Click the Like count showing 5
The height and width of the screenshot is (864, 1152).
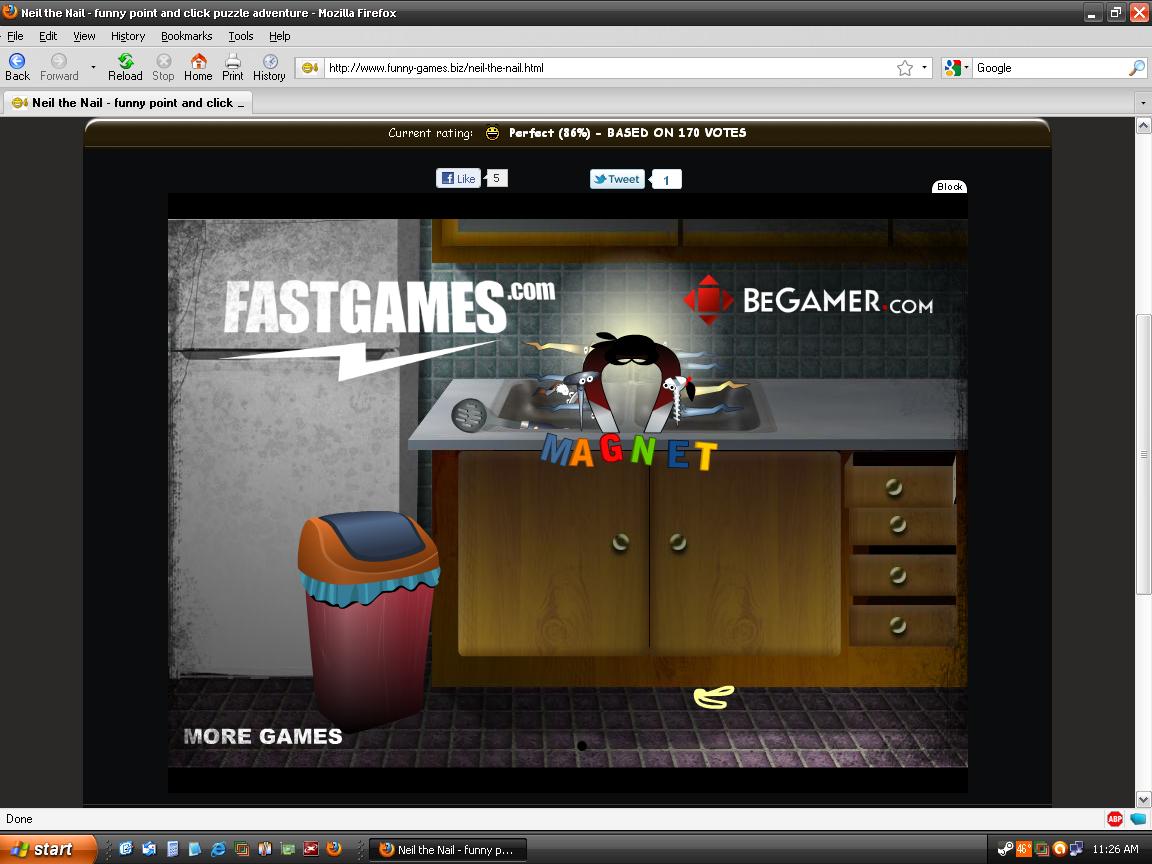497,178
